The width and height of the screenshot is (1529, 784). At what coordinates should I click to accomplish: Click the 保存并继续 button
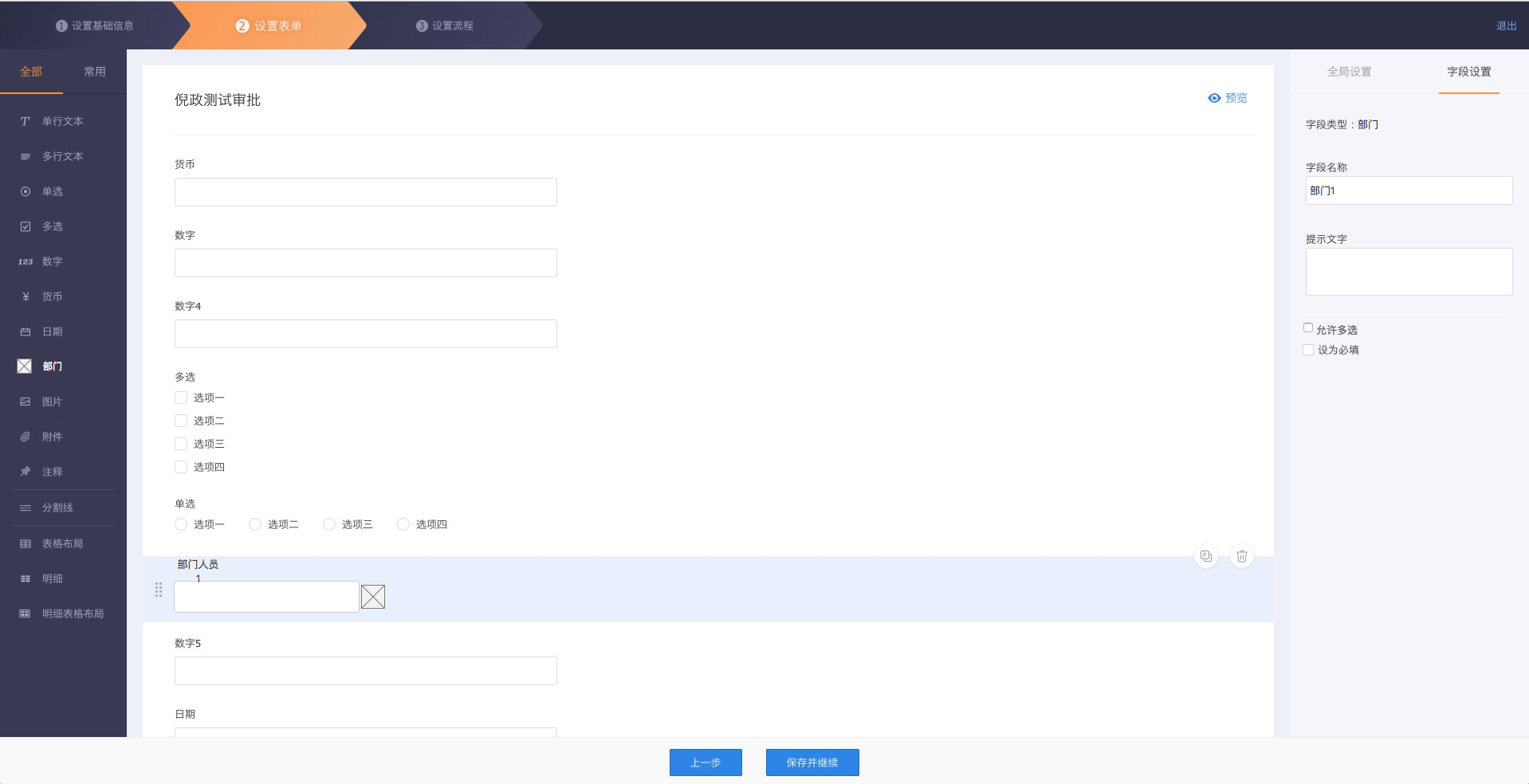click(x=812, y=762)
